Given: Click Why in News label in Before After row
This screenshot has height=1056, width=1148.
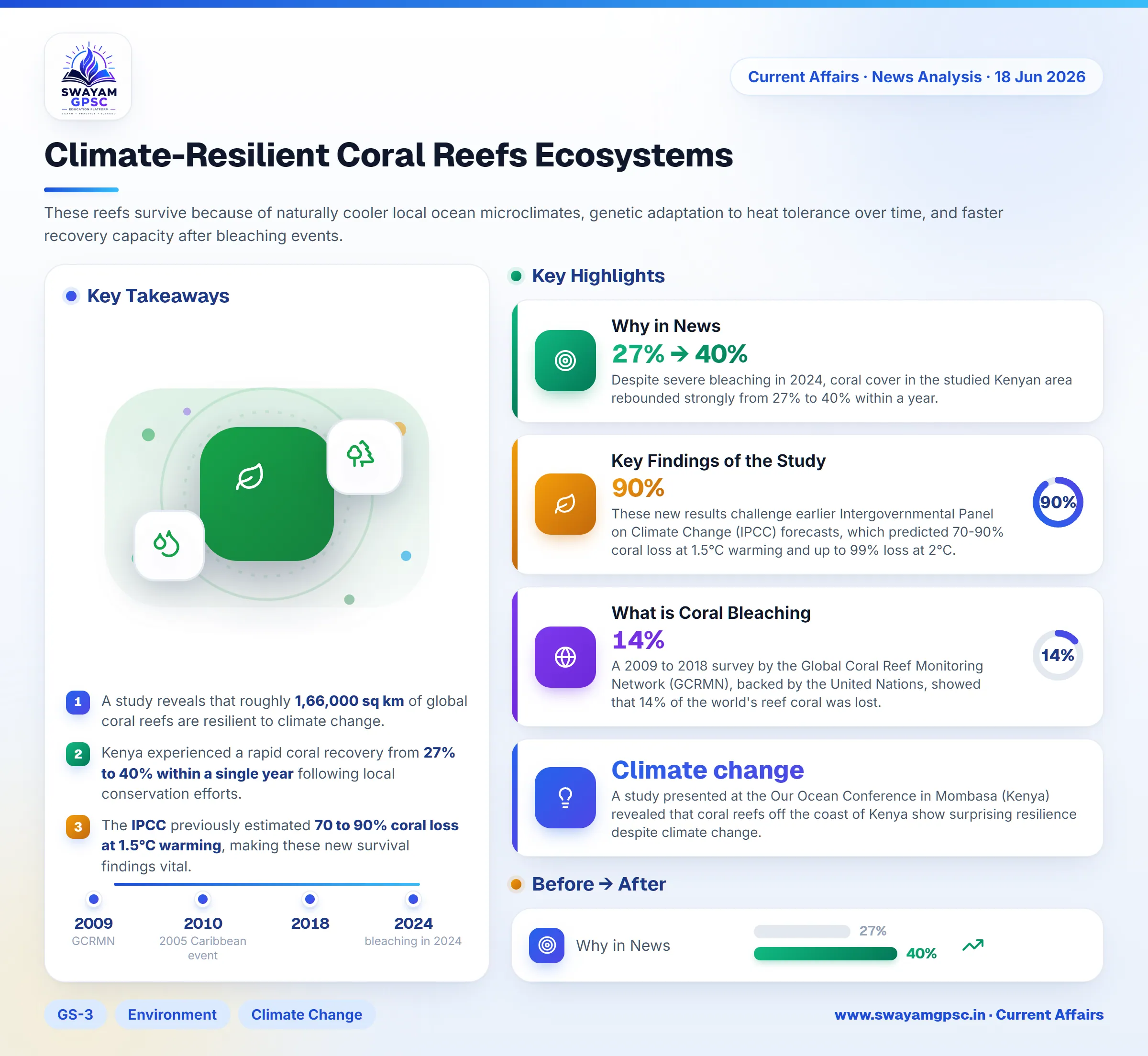Looking at the screenshot, I should point(623,946).
